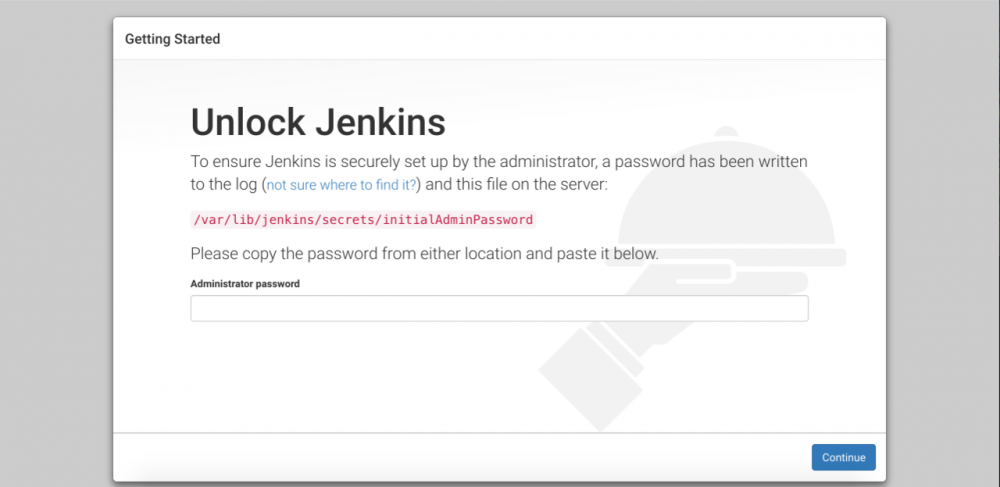Click the Unlock Jenkins heading
The width and height of the screenshot is (1000, 487).
318,122
